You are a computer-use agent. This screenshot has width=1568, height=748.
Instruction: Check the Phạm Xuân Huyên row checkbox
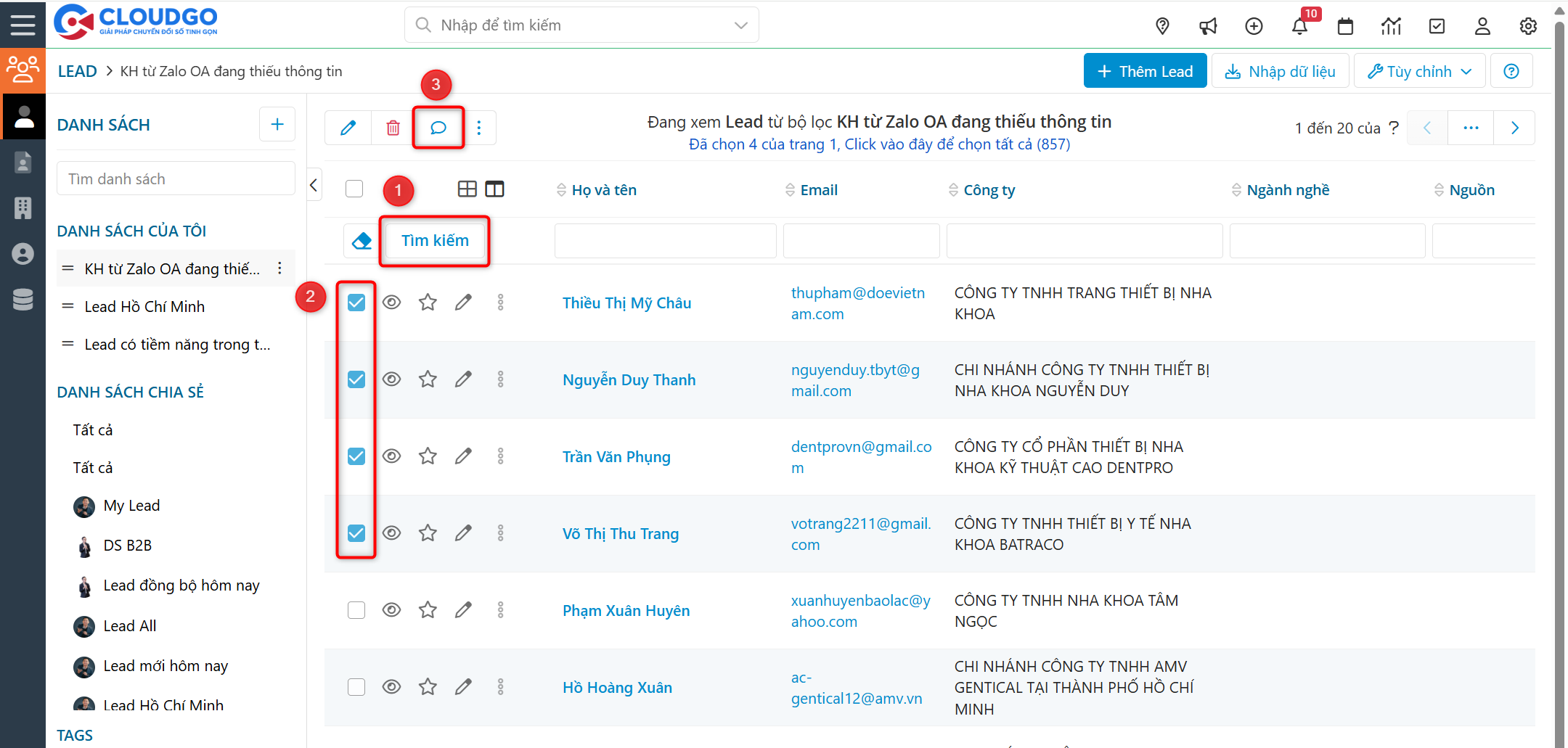(x=356, y=610)
